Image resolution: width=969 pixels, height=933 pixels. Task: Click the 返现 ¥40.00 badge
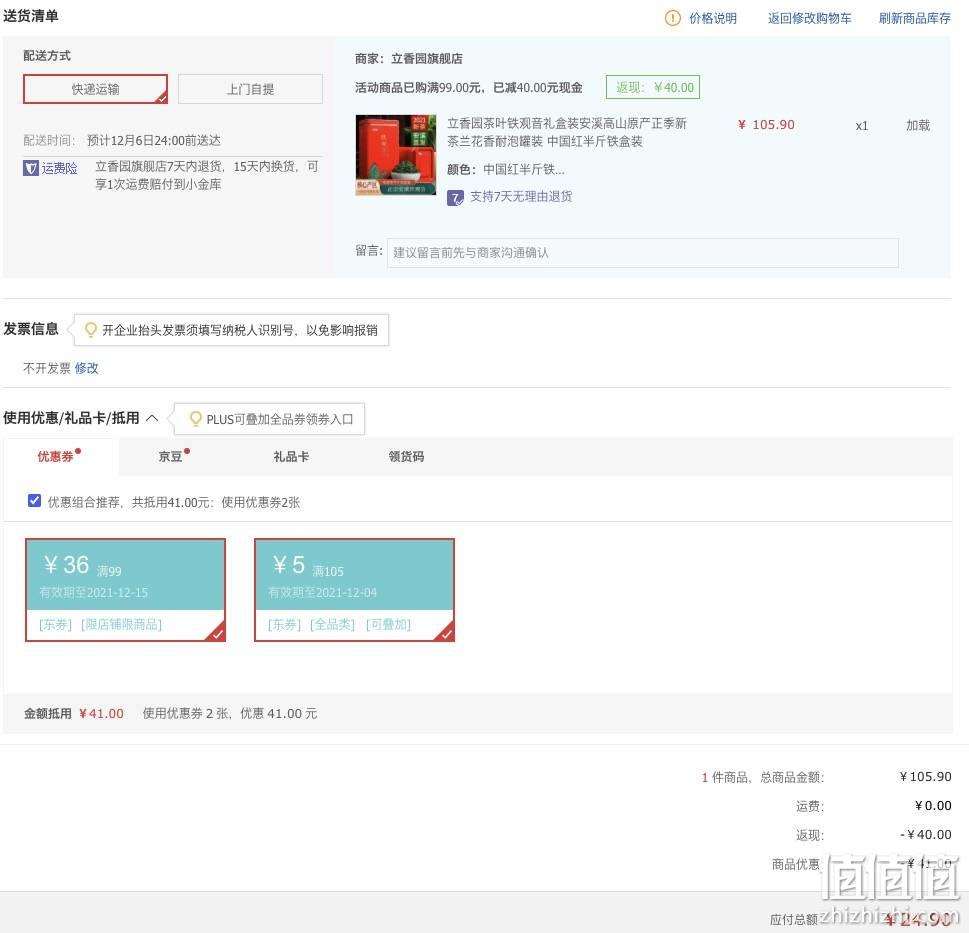pos(653,87)
